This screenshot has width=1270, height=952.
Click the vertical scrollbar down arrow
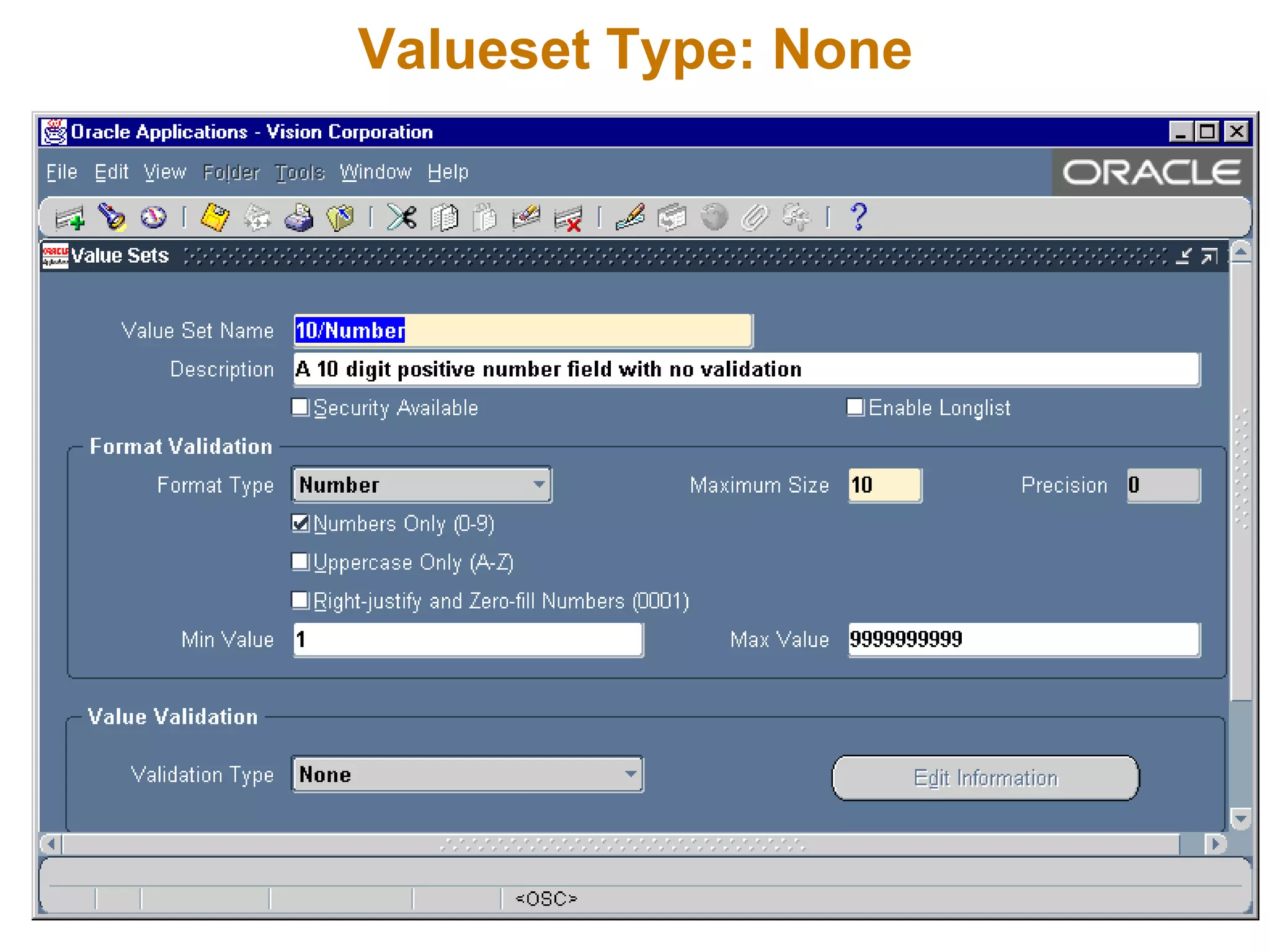click(x=1241, y=818)
